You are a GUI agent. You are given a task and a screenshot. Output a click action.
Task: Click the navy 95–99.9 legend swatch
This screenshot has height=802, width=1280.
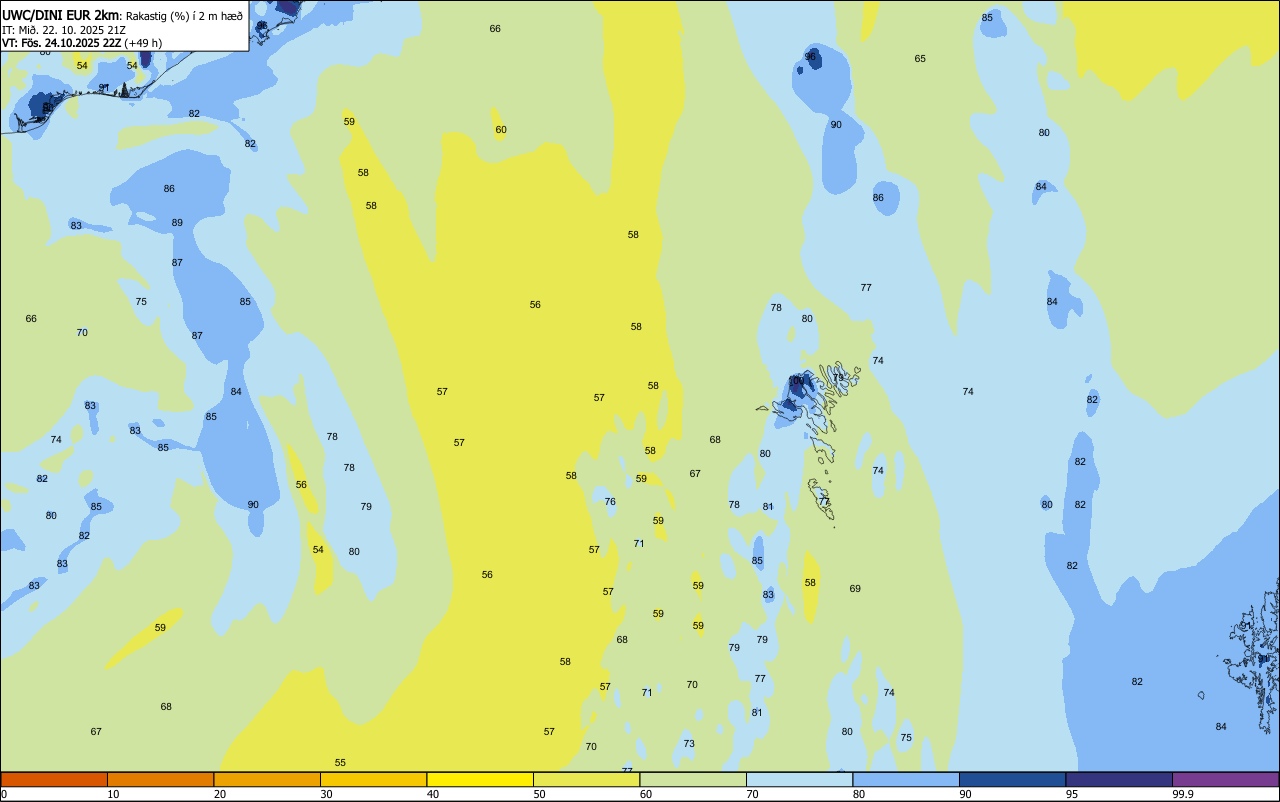click(1119, 779)
